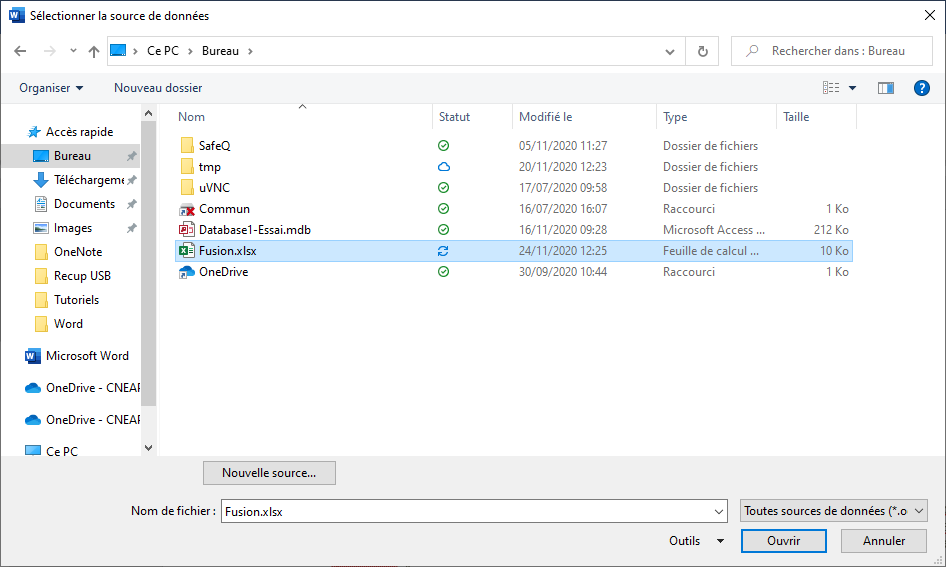
Task: Toggle the preview pane icon
Action: pos(885,88)
